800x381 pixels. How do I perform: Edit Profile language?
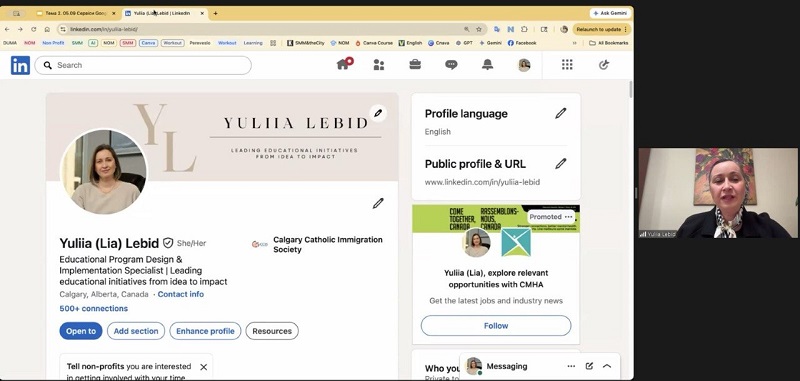[x=561, y=113]
